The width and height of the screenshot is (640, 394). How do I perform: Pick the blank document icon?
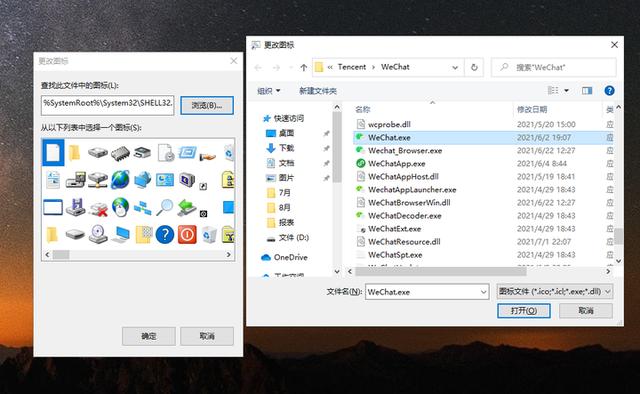tap(53, 152)
